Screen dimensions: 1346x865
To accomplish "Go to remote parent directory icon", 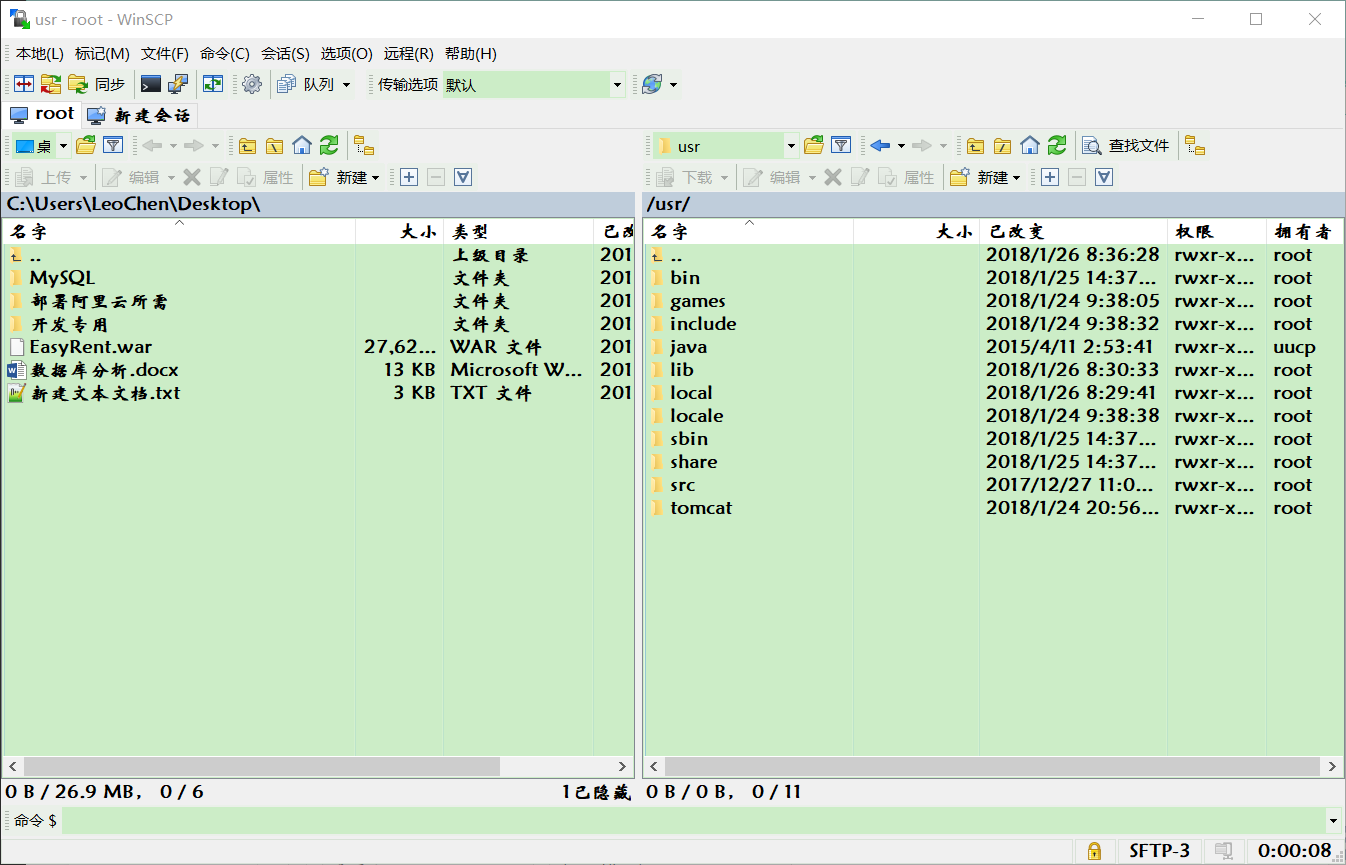I will click(x=975, y=146).
